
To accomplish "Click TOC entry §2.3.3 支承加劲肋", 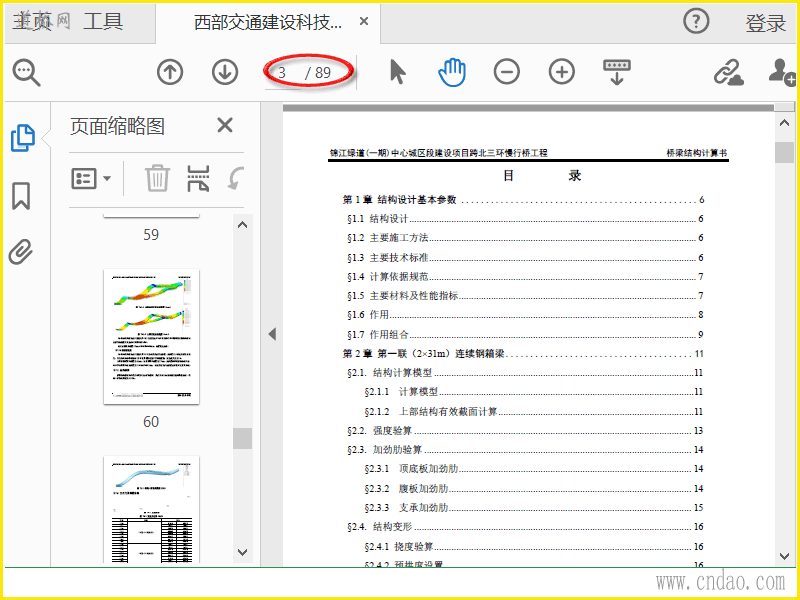I will pos(534,508).
